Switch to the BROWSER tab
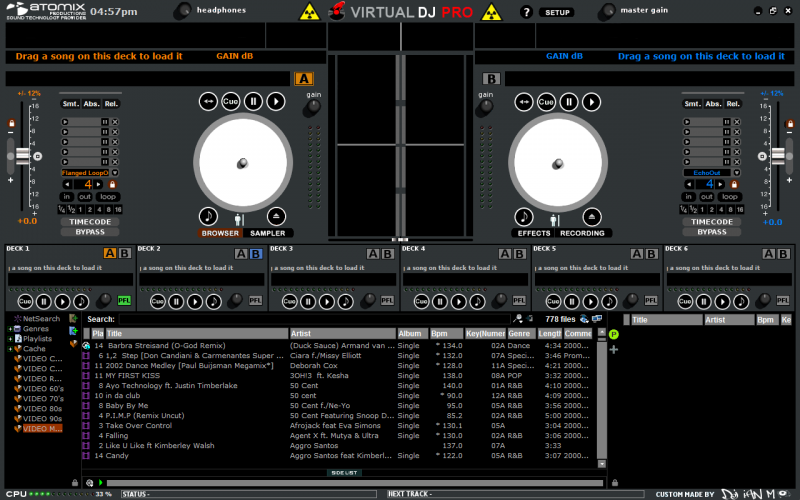The image size is (800, 500). coord(220,233)
